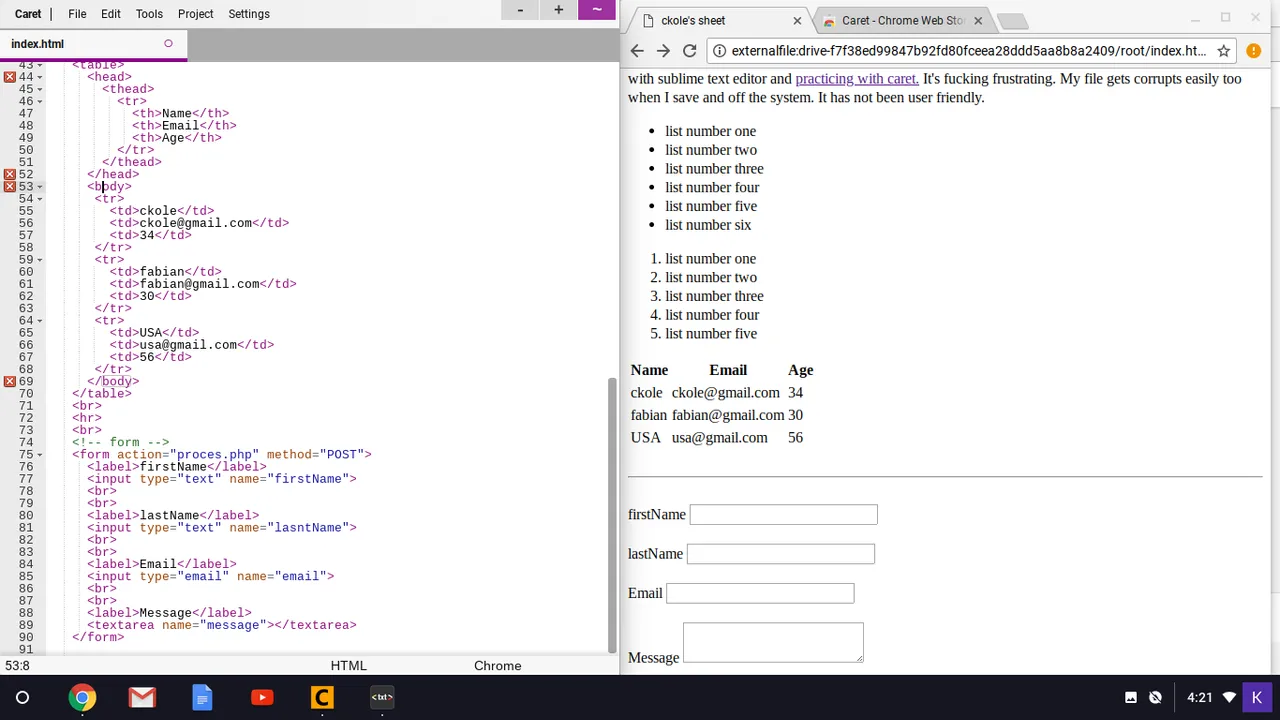The image size is (1280, 720).
Task: Click the cursor position 53:8 in status bar
Action: pyautogui.click(x=17, y=666)
